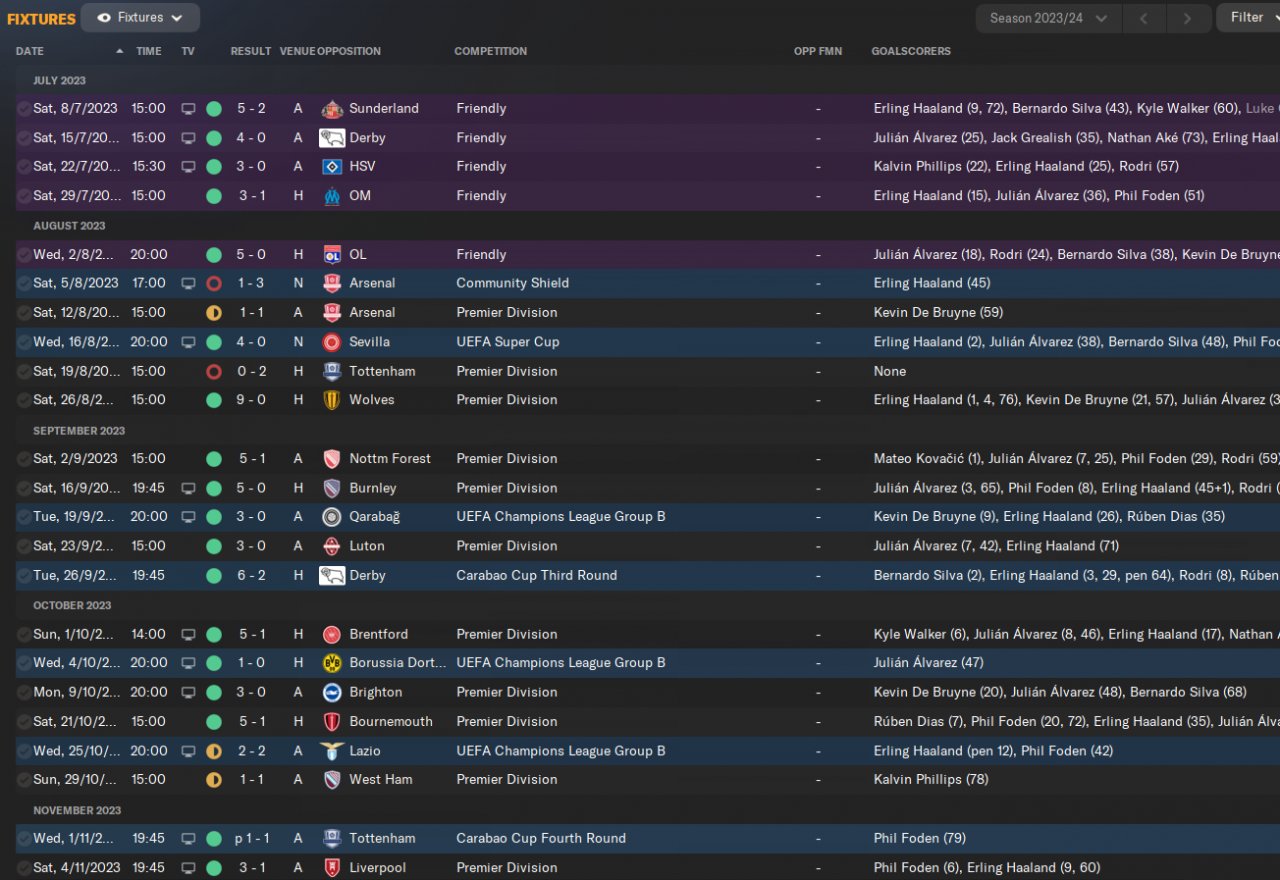Open the Season 2023/24 dropdown

1048,18
